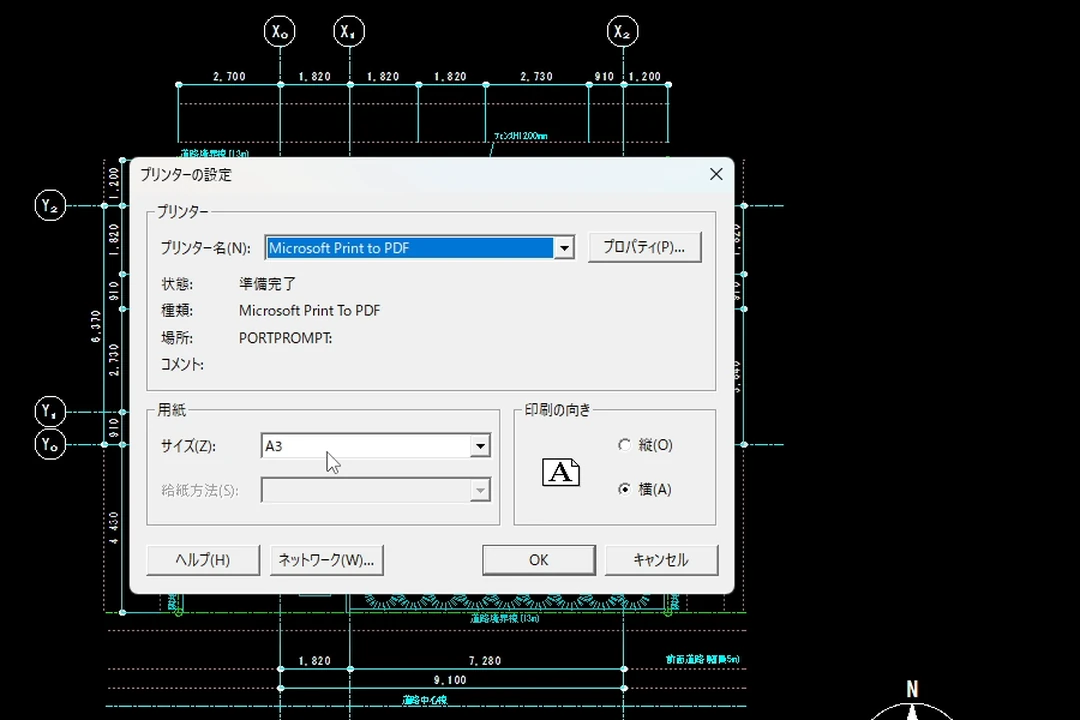Click the Y0 grid marker in drawing
The image size is (1080, 720).
[50, 444]
